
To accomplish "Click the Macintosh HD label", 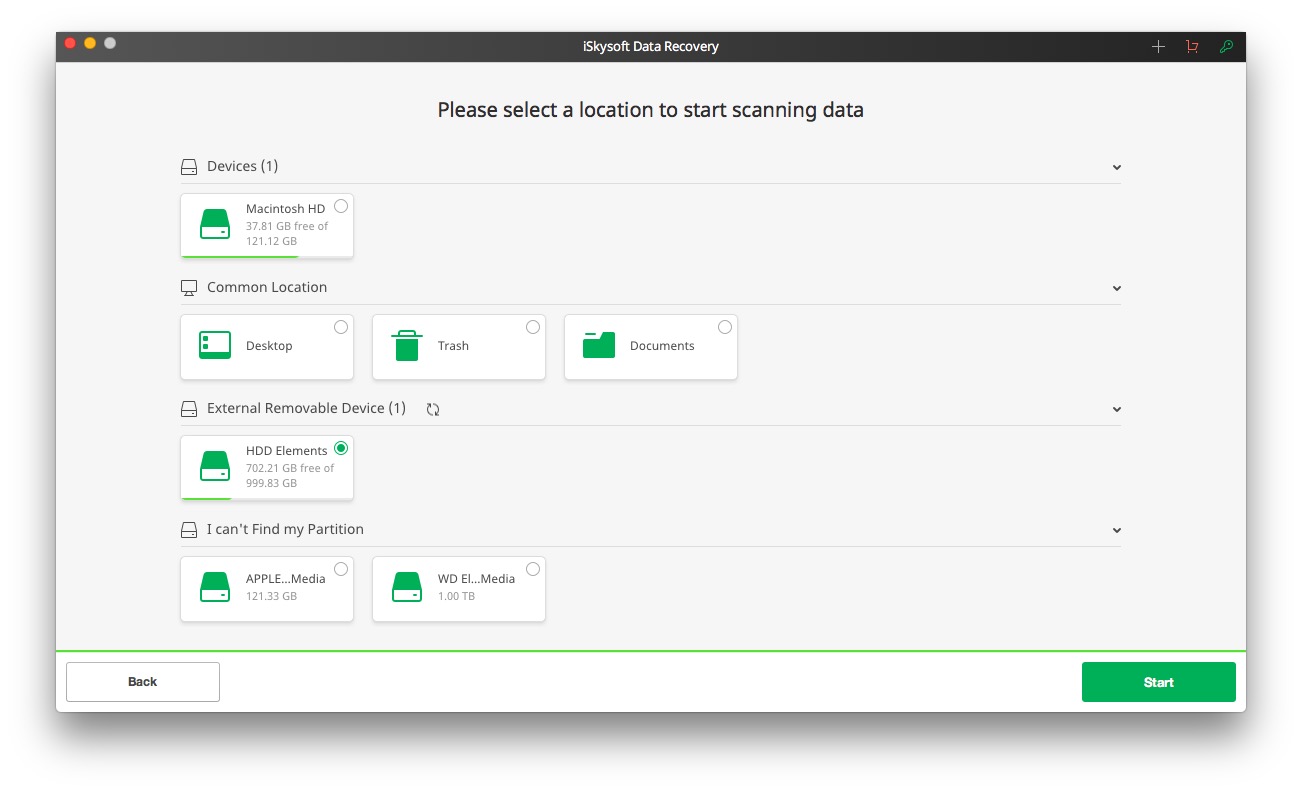I will click(x=286, y=209).
